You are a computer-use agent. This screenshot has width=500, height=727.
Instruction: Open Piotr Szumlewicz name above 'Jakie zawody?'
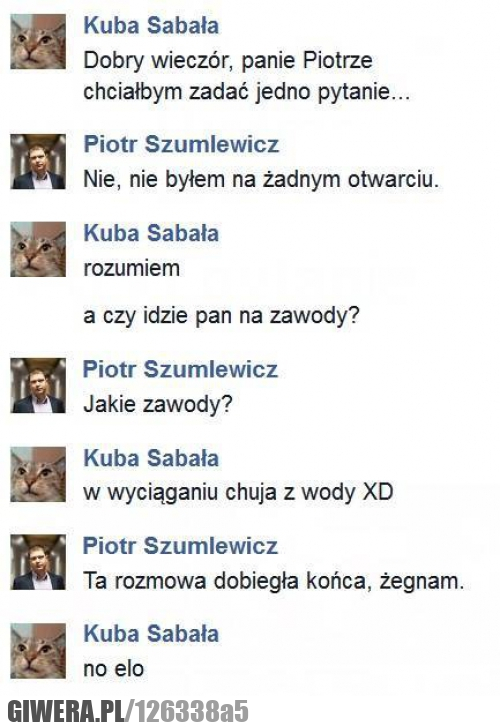[x=180, y=369]
